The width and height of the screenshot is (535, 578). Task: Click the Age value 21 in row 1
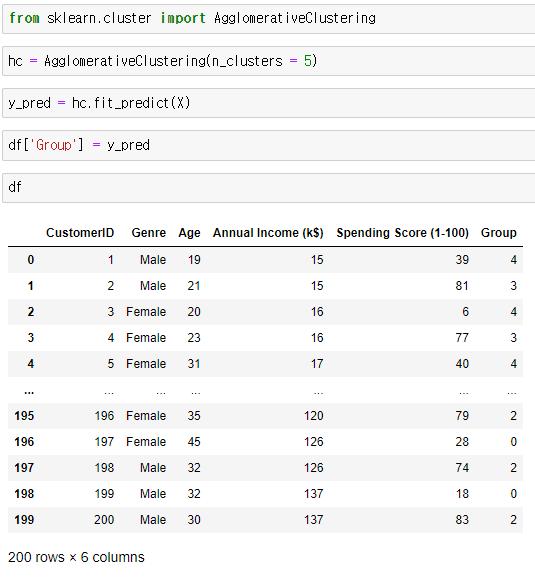pos(194,286)
